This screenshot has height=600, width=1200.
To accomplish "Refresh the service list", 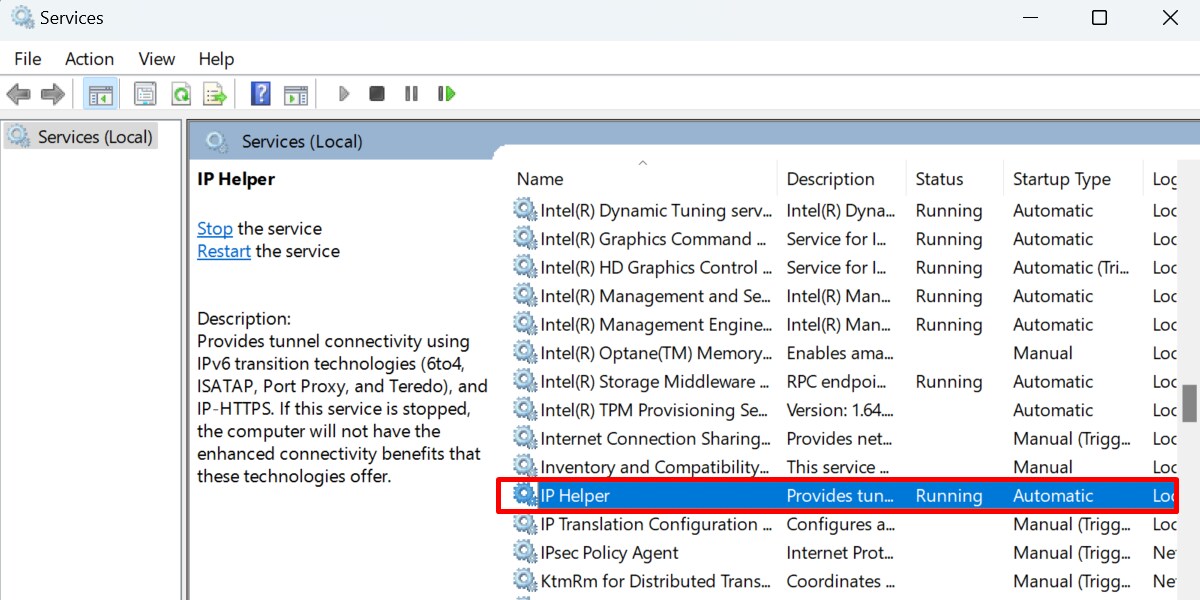I will coord(181,93).
